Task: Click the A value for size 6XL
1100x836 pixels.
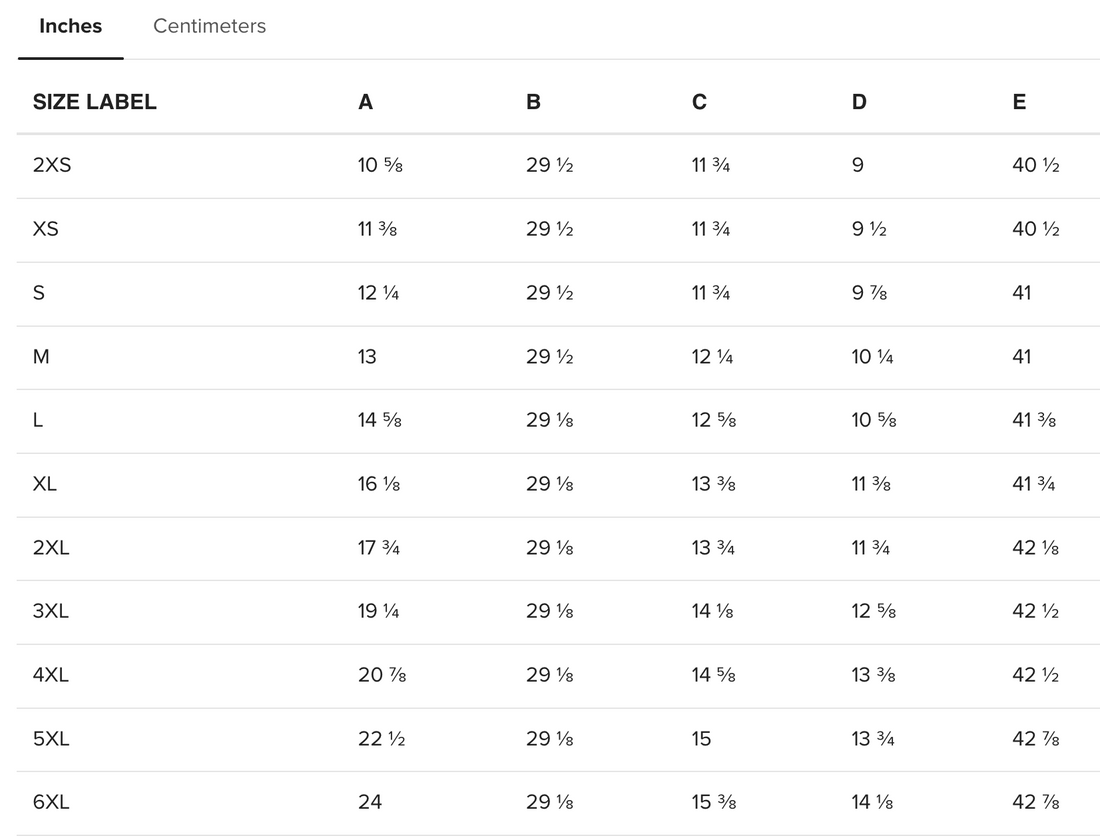Action: (370, 802)
